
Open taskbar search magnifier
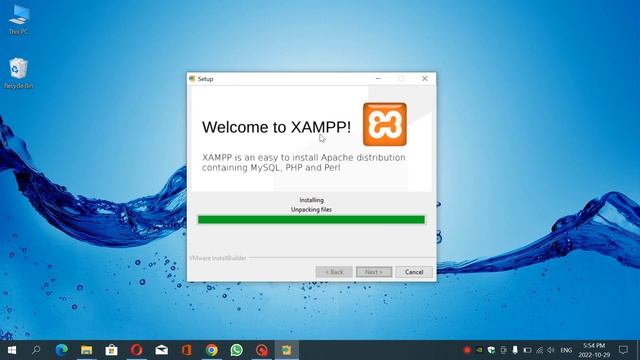click(x=36, y=350)
